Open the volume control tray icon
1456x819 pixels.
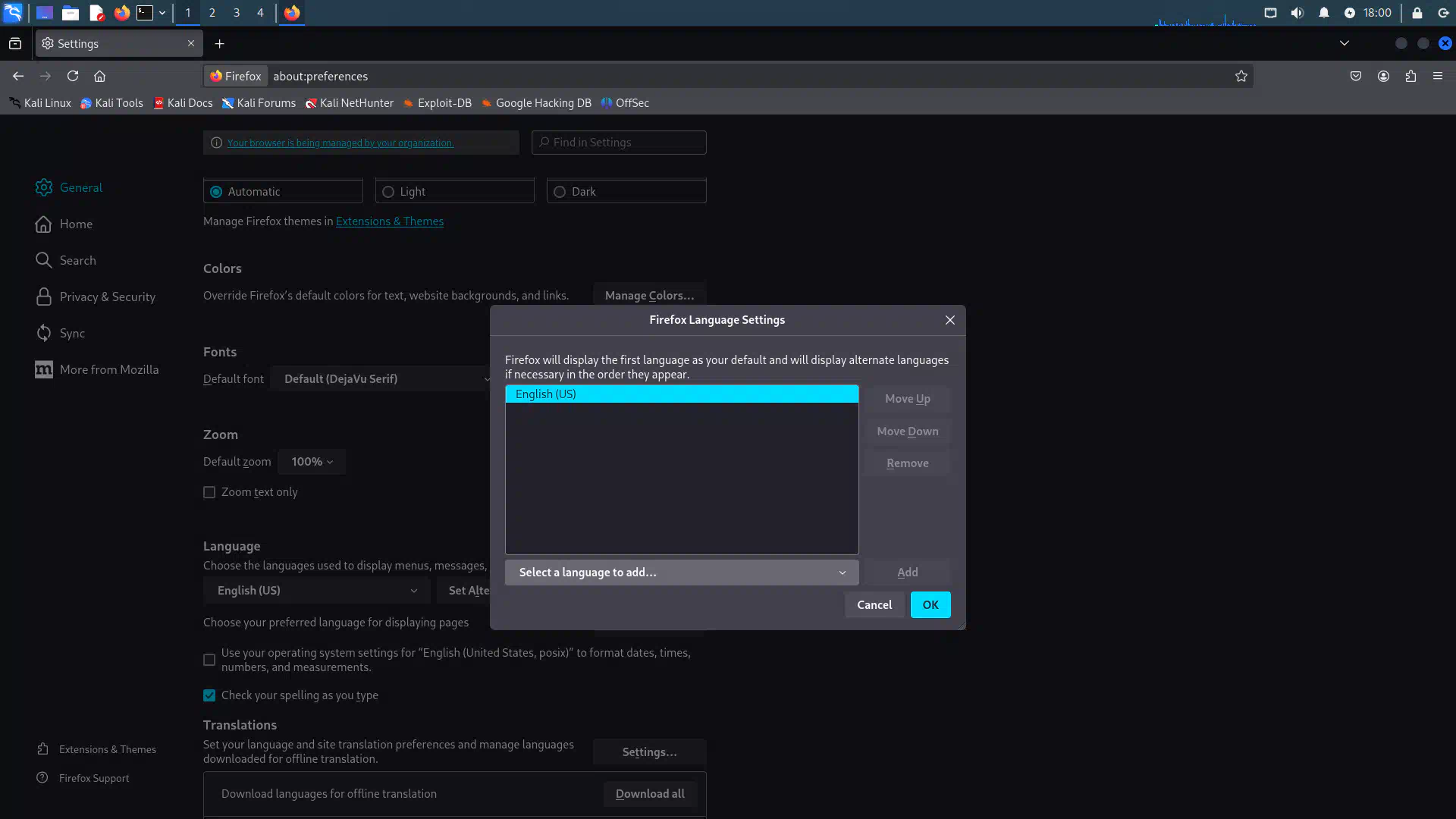1297,13
